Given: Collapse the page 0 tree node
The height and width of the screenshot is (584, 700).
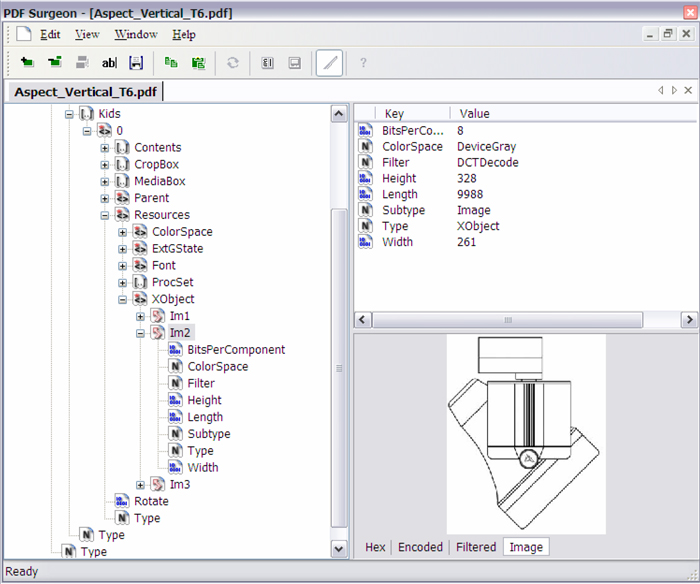Looking at the screenshot, I should click(x=87, y=131).
